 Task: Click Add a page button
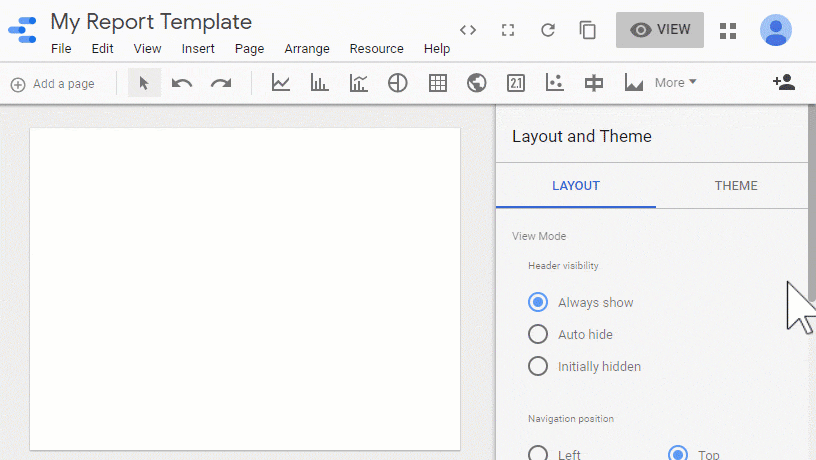[52, 84]
